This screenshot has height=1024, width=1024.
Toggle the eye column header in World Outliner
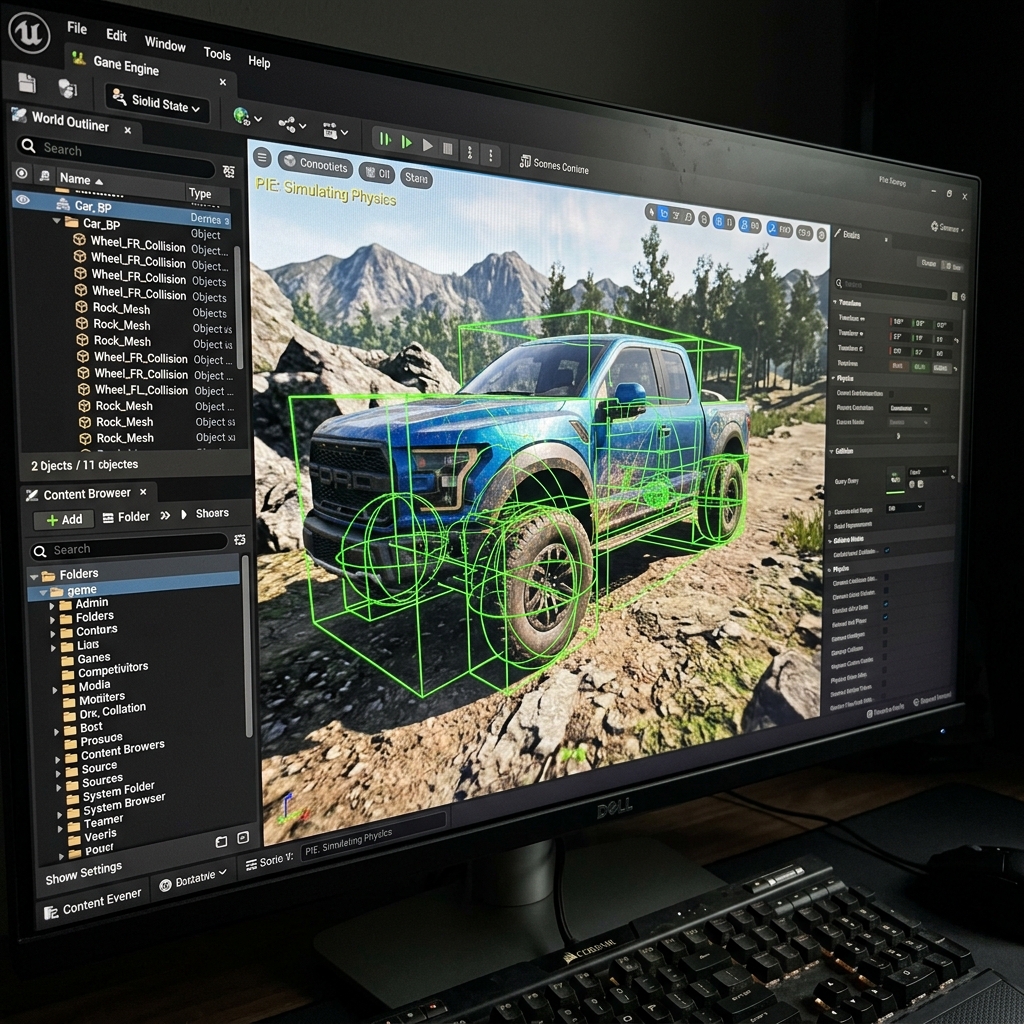point(22,173)
